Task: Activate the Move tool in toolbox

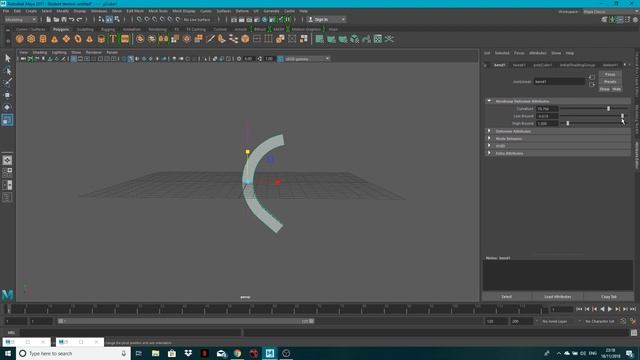Action: (x=7, y=95)
